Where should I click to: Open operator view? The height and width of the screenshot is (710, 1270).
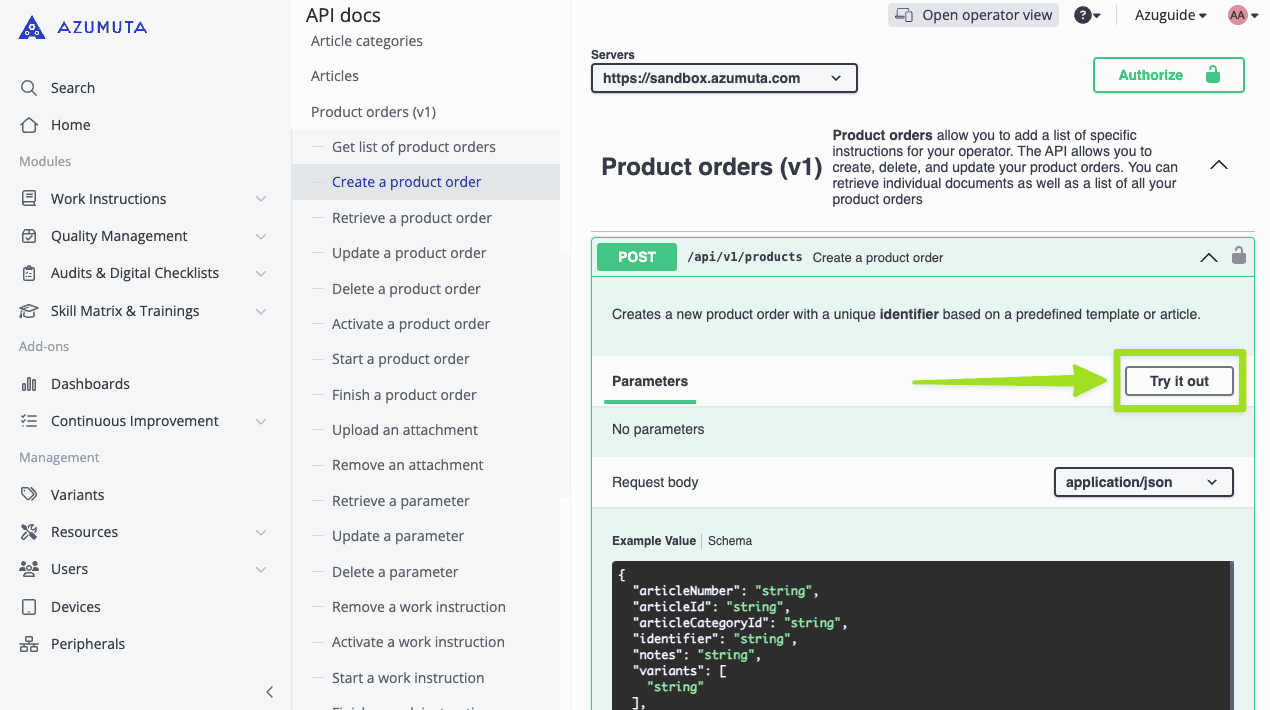click(973, 15)
